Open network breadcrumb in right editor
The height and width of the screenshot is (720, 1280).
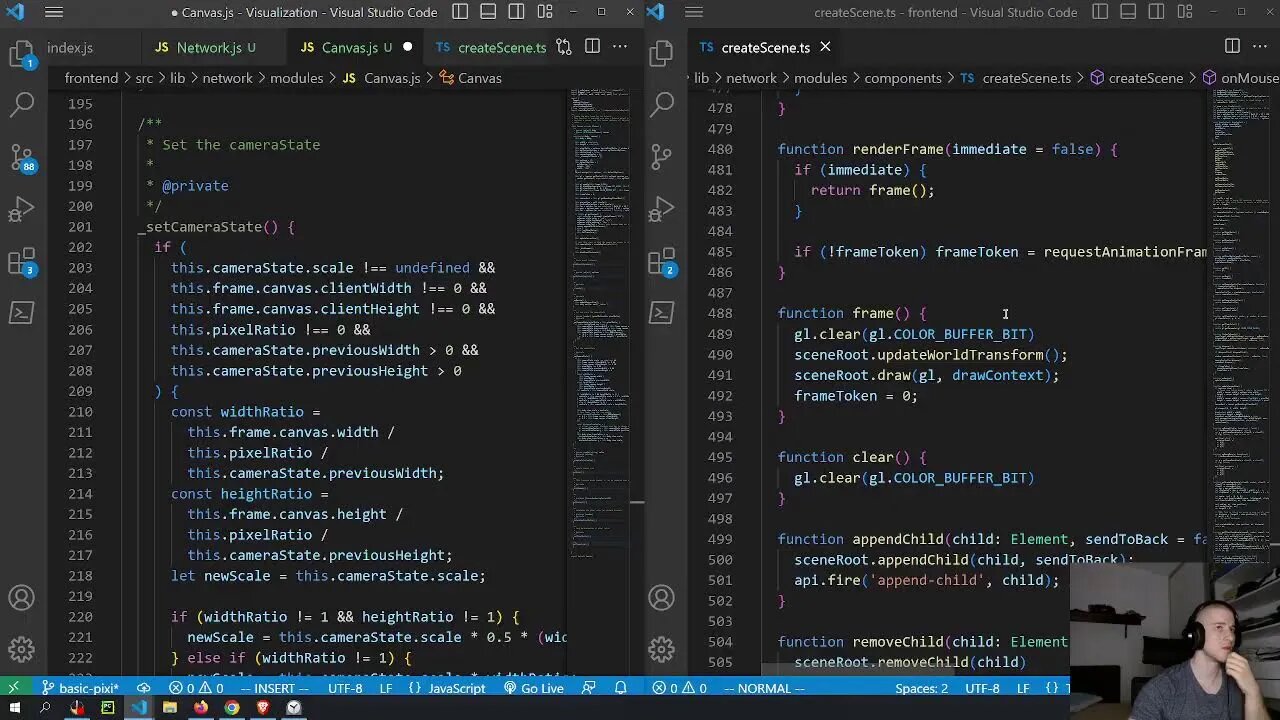click(751, 78)
